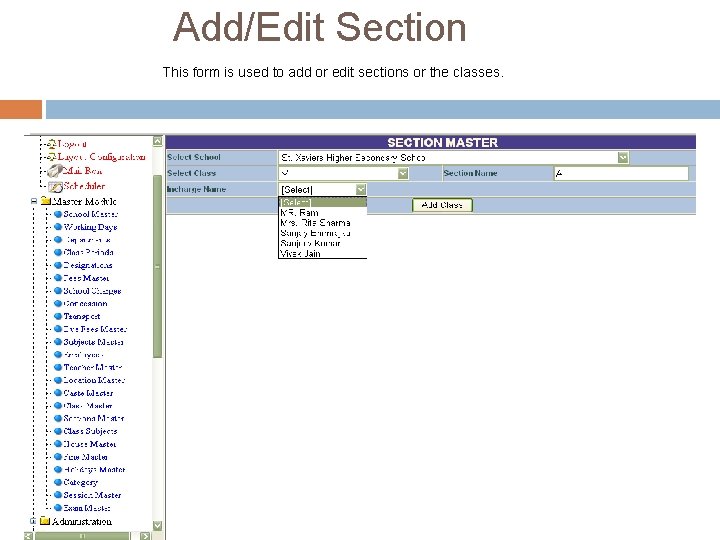Click blue bullet beside Designations
This screenshot has width=720, height=540.
pyautogui.click(x=58, y=265)
